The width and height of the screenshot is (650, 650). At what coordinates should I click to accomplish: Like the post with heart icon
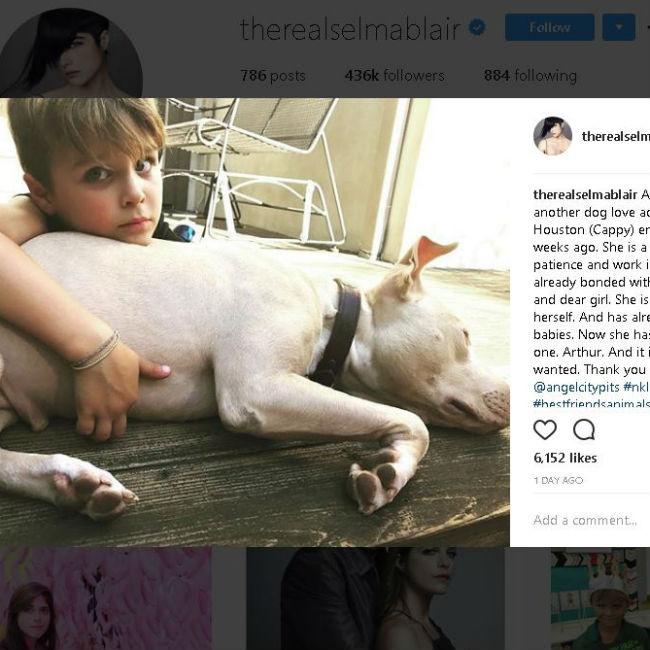tap(545, 430)
